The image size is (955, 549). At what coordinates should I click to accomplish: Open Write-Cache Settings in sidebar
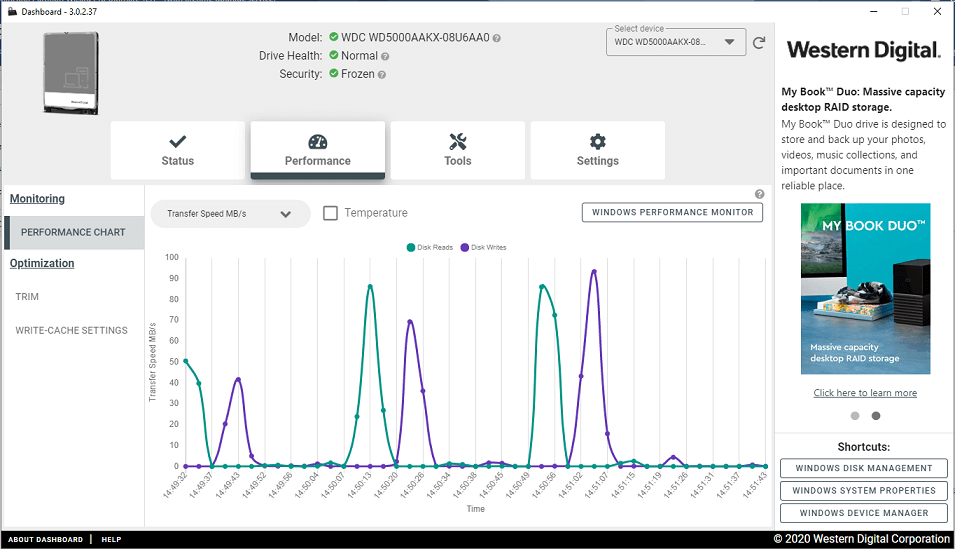coord(71,330)
